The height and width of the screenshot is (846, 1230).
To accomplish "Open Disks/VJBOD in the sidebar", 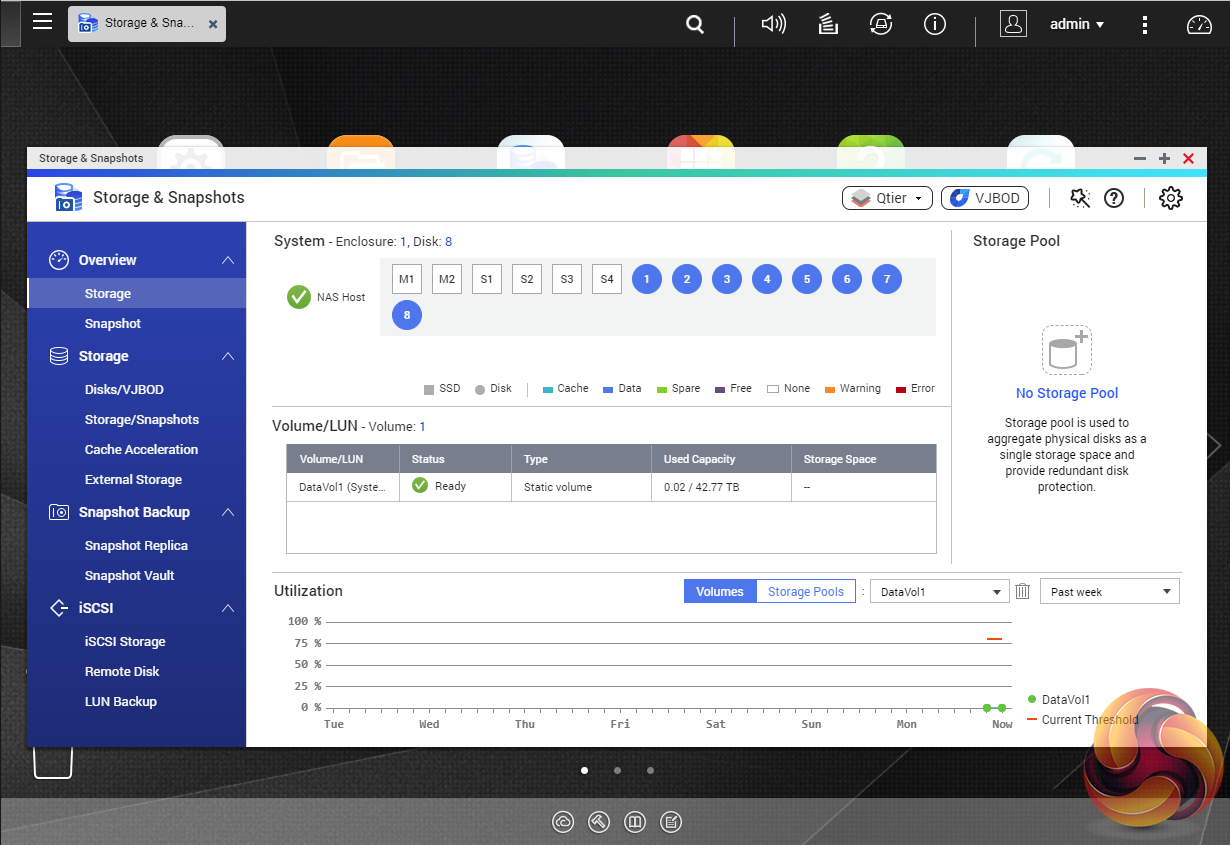I will (124, 390).
